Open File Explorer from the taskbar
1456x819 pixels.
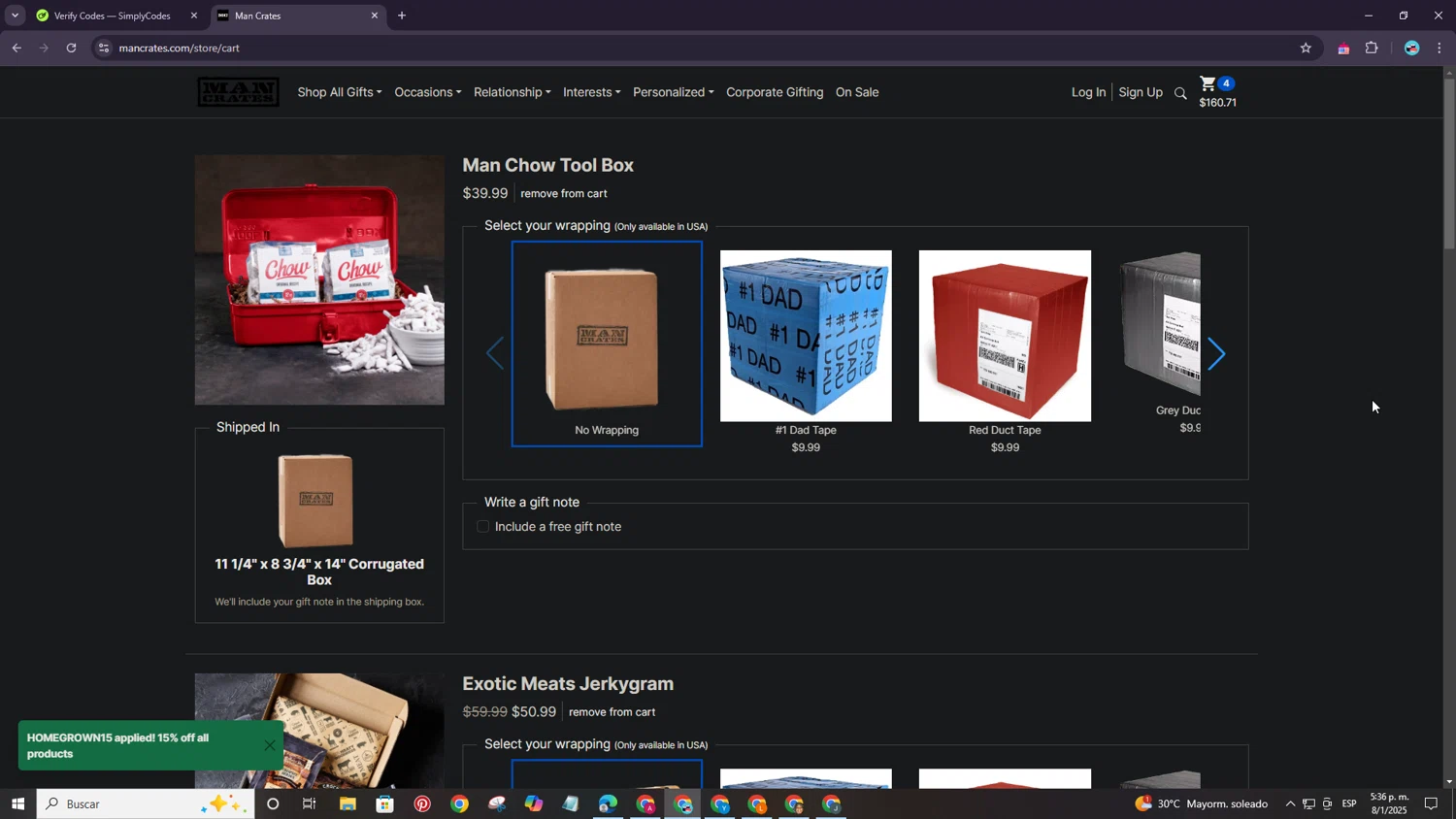click(347, 803)
